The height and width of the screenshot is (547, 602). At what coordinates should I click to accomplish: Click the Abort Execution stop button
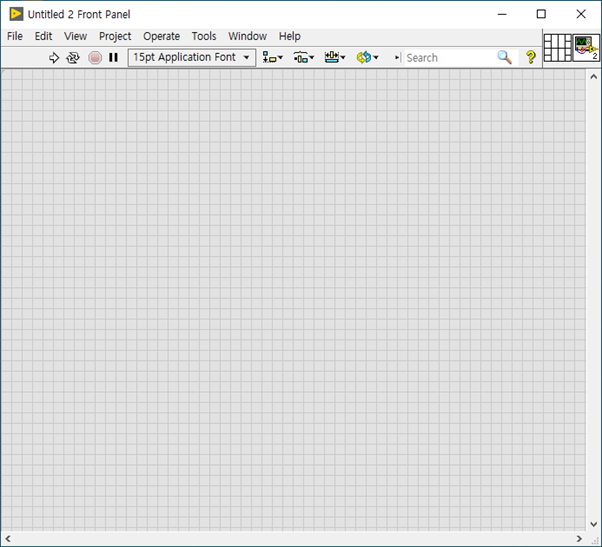pyautogui.click(x=95, y=58)
